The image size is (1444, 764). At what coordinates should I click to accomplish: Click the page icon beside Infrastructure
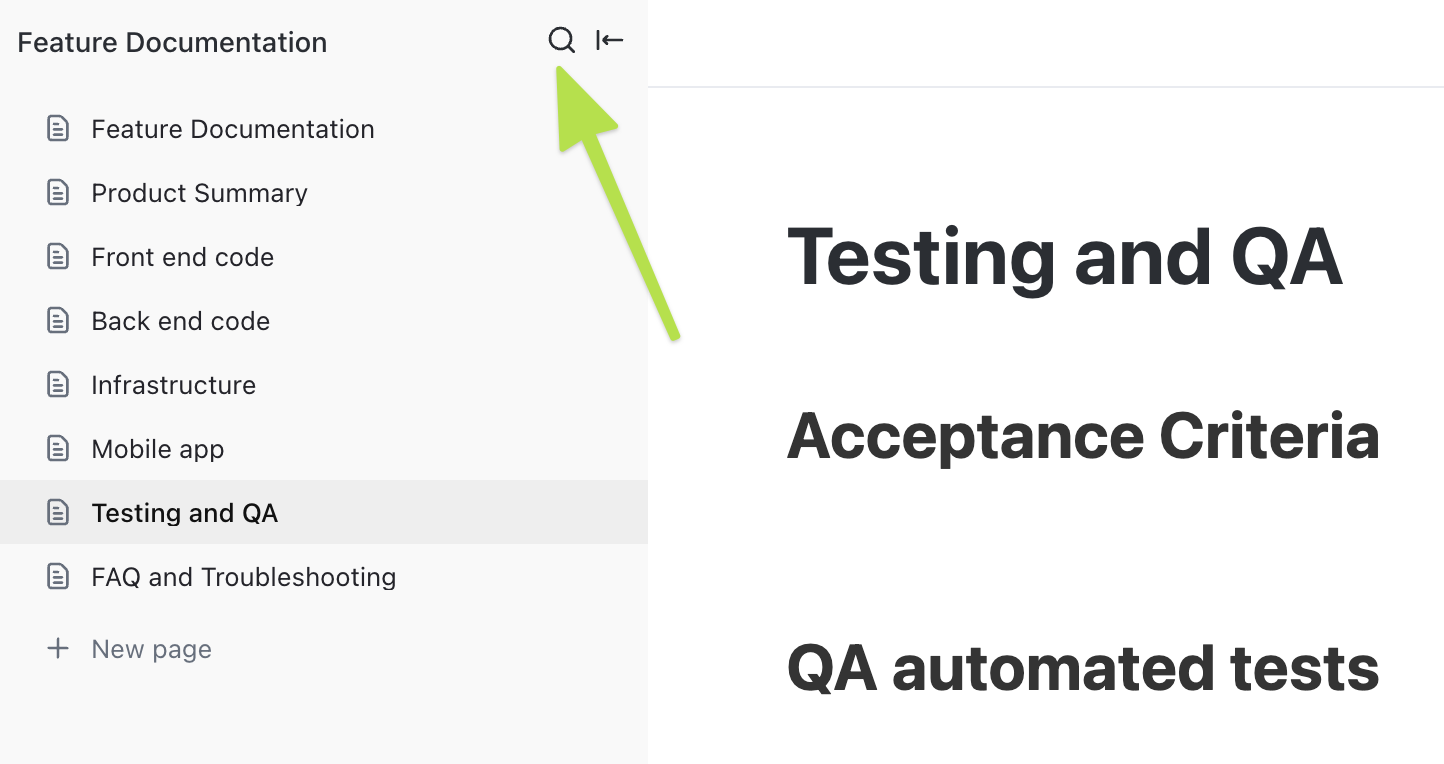[x=58, y=384]
